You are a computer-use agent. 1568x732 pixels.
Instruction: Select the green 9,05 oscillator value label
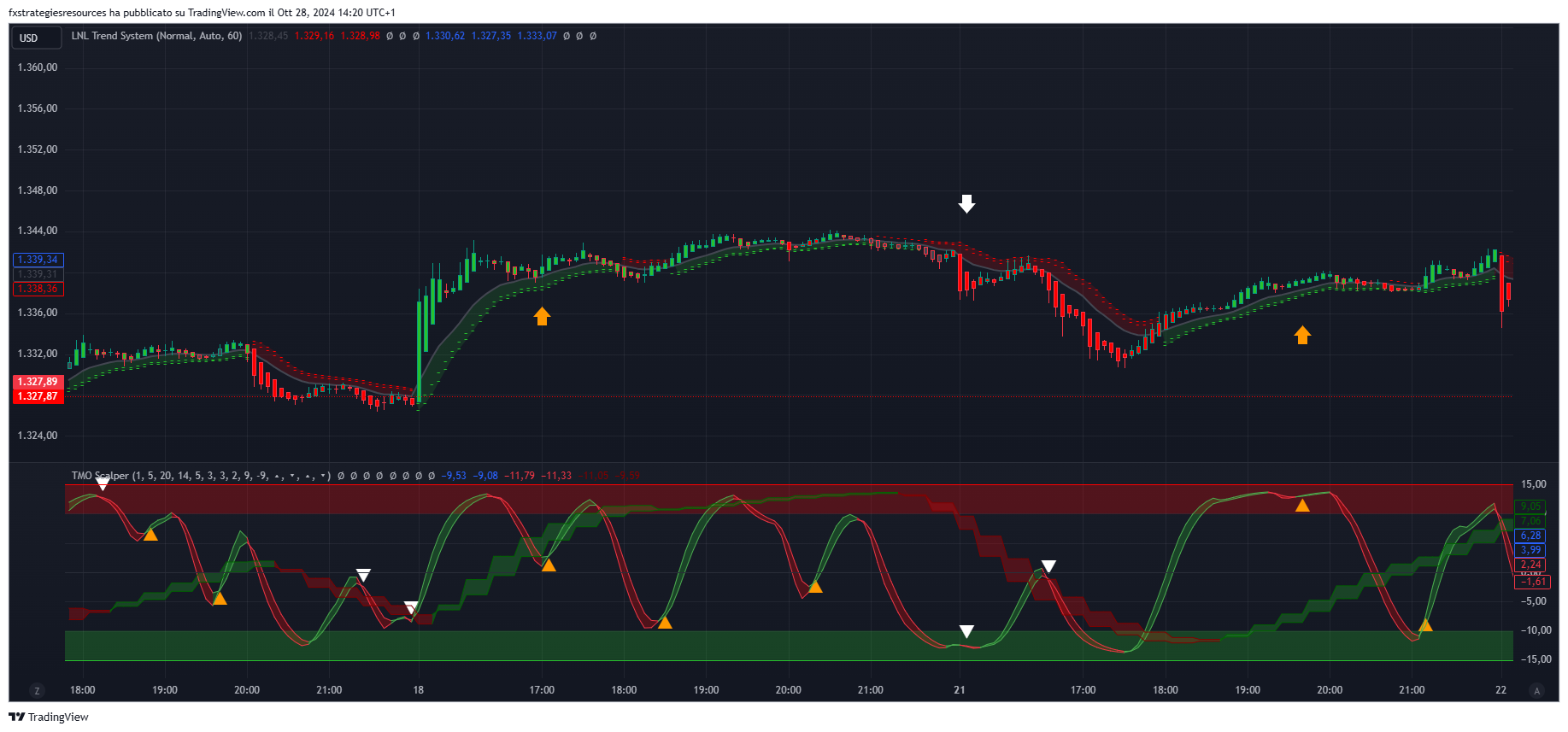1530,507
